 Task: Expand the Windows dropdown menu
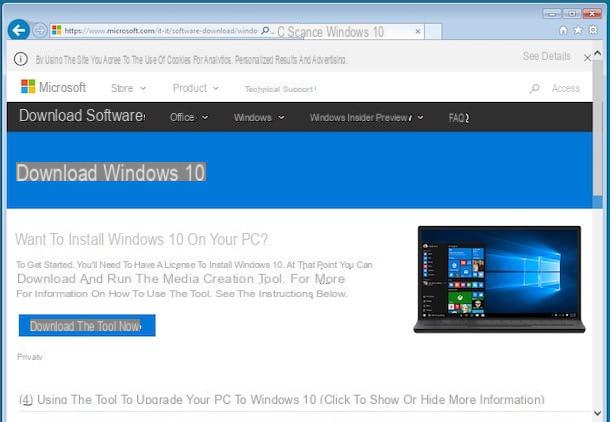[x=259, y=117]
